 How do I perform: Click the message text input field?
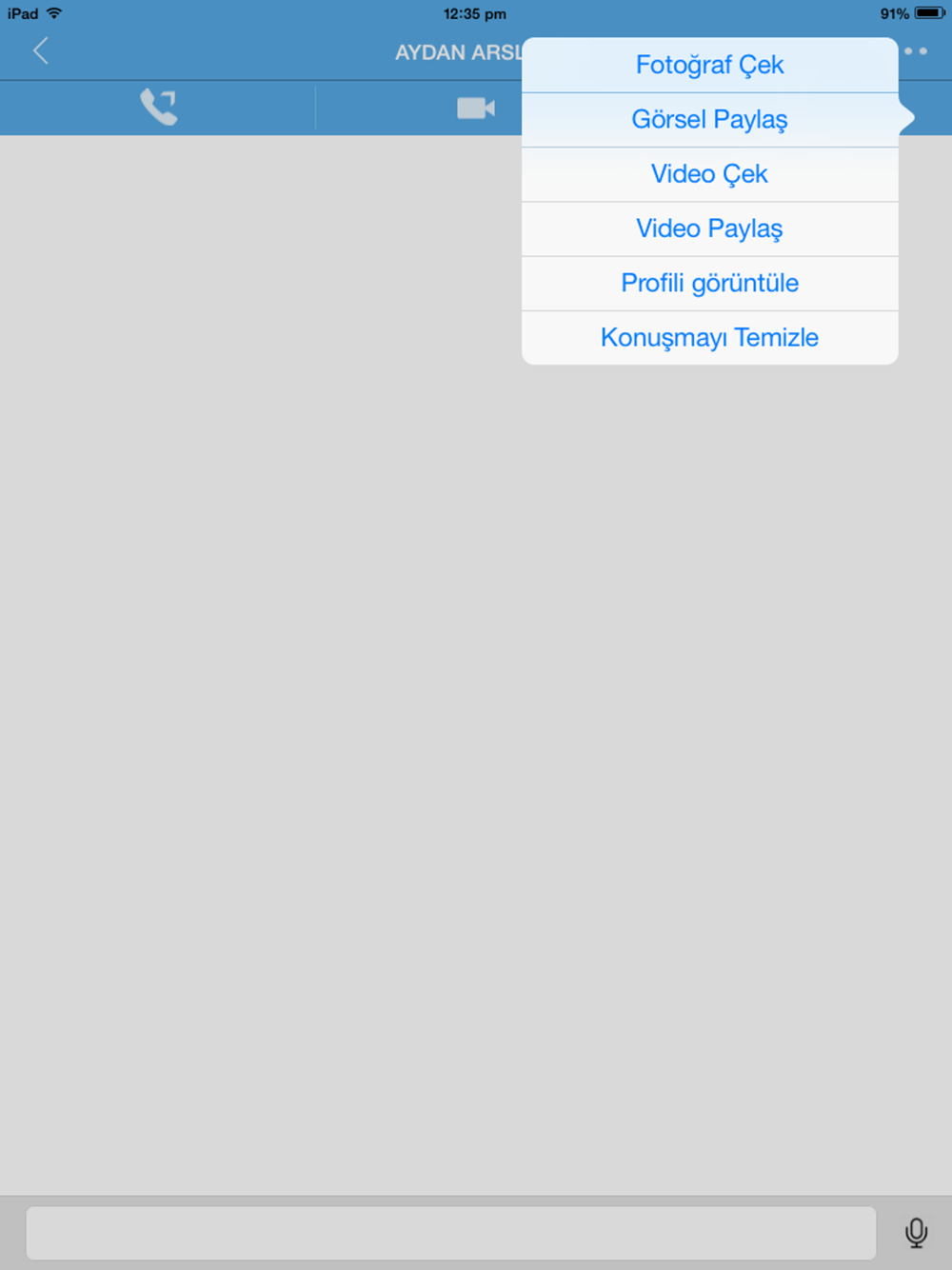click(x=450, y=1233)
